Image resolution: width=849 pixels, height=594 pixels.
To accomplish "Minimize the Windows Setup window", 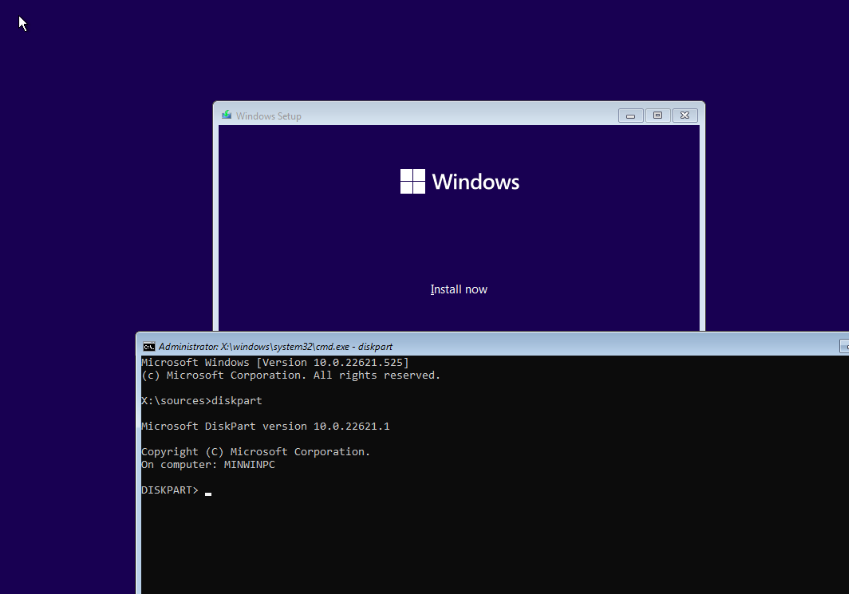I will (630, 116).
